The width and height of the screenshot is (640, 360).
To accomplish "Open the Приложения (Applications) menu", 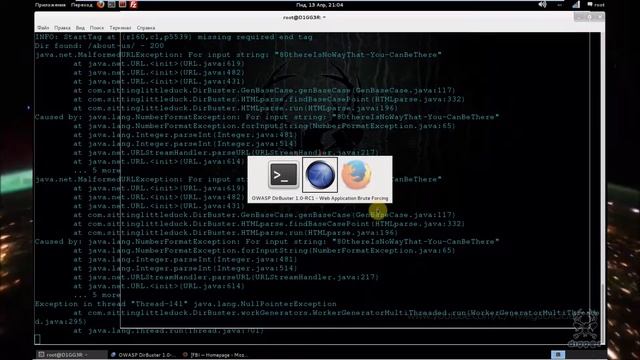I will pyautogui.click(x=50, y=5).
